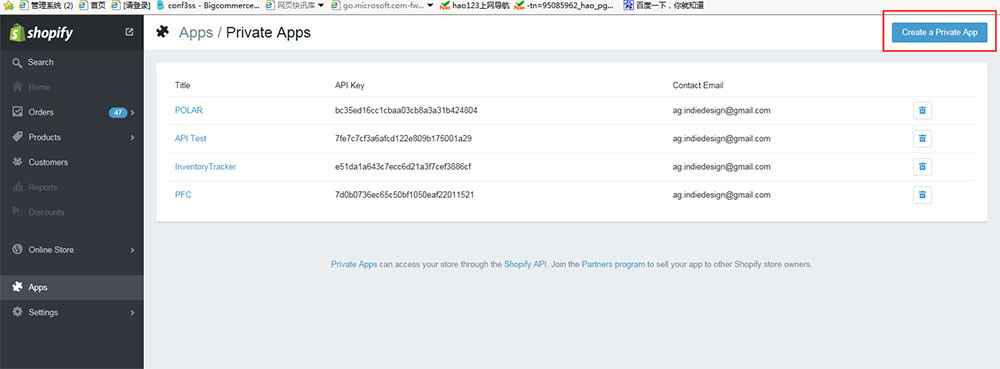Click the API Key column header
Image resolution: width=1000 pixels, height=369 pixels.
click(x=349, y=85)
